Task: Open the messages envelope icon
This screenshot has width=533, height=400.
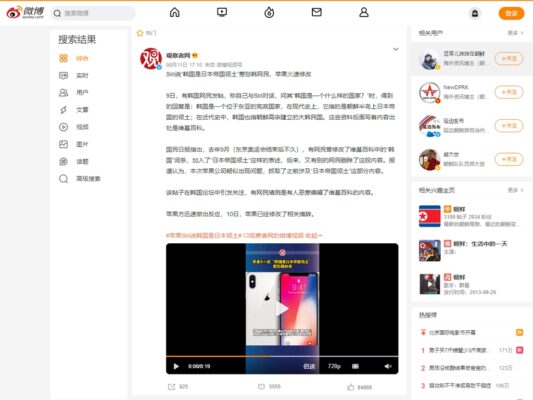Action: tap(316, 13)
